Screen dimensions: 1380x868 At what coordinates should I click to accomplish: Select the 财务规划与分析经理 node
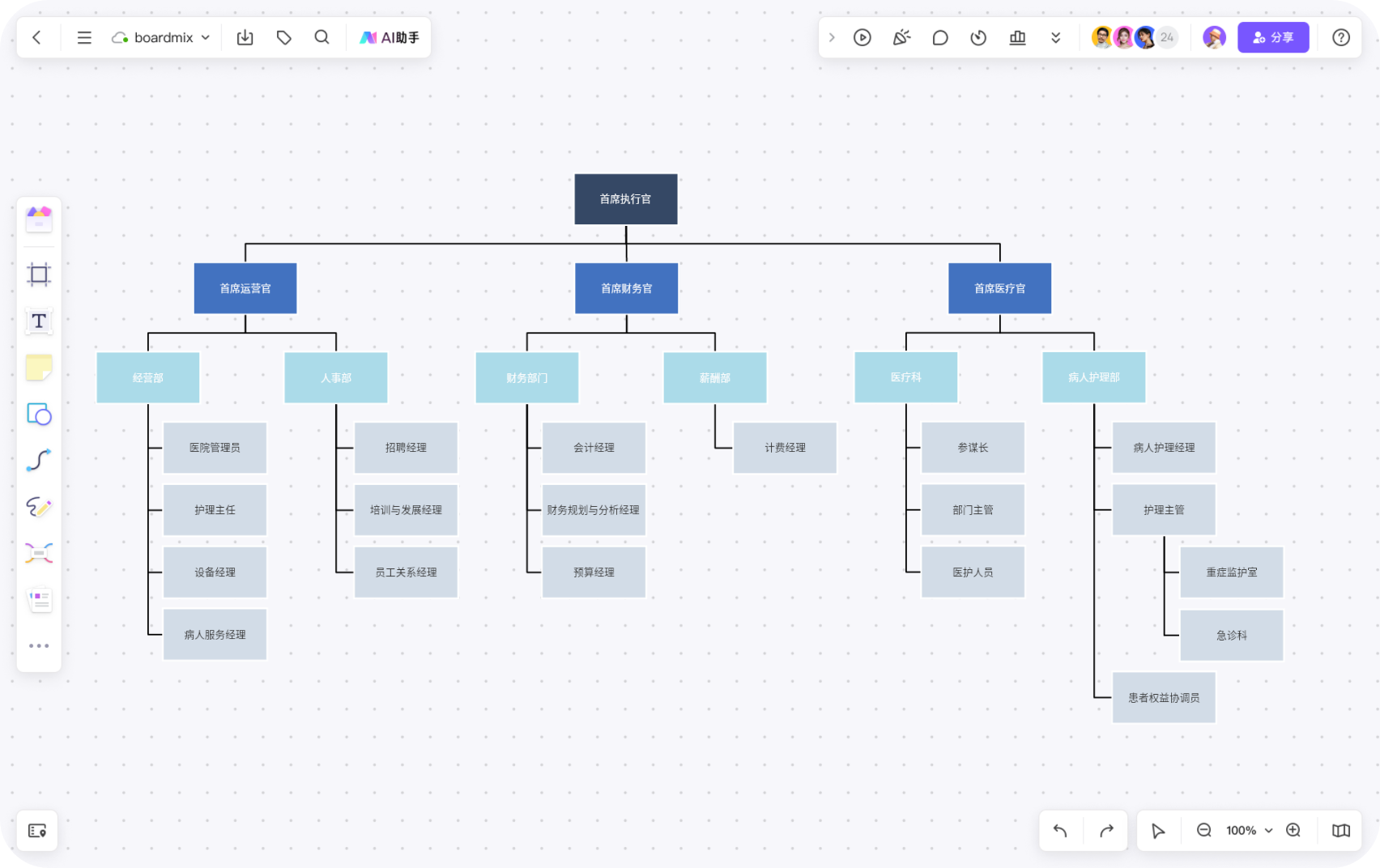coord(594,510)
